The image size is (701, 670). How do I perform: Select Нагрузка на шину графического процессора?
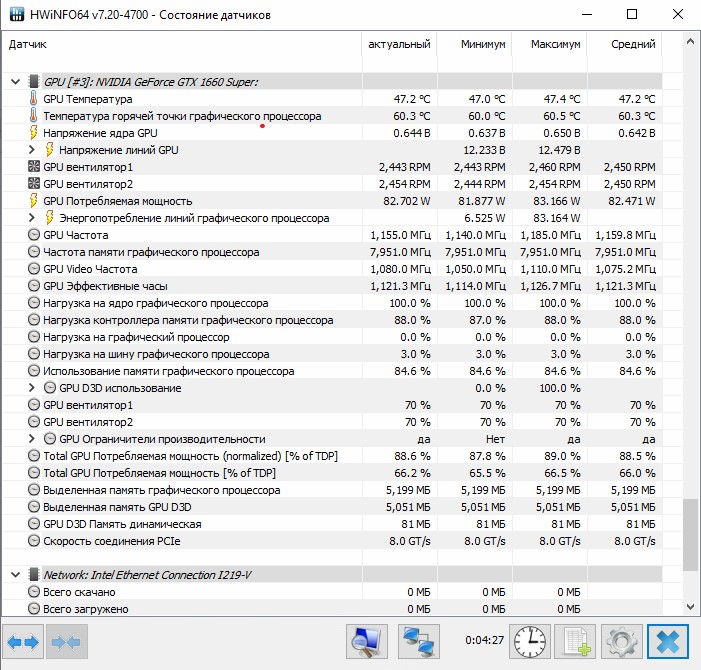click(332, 354)
